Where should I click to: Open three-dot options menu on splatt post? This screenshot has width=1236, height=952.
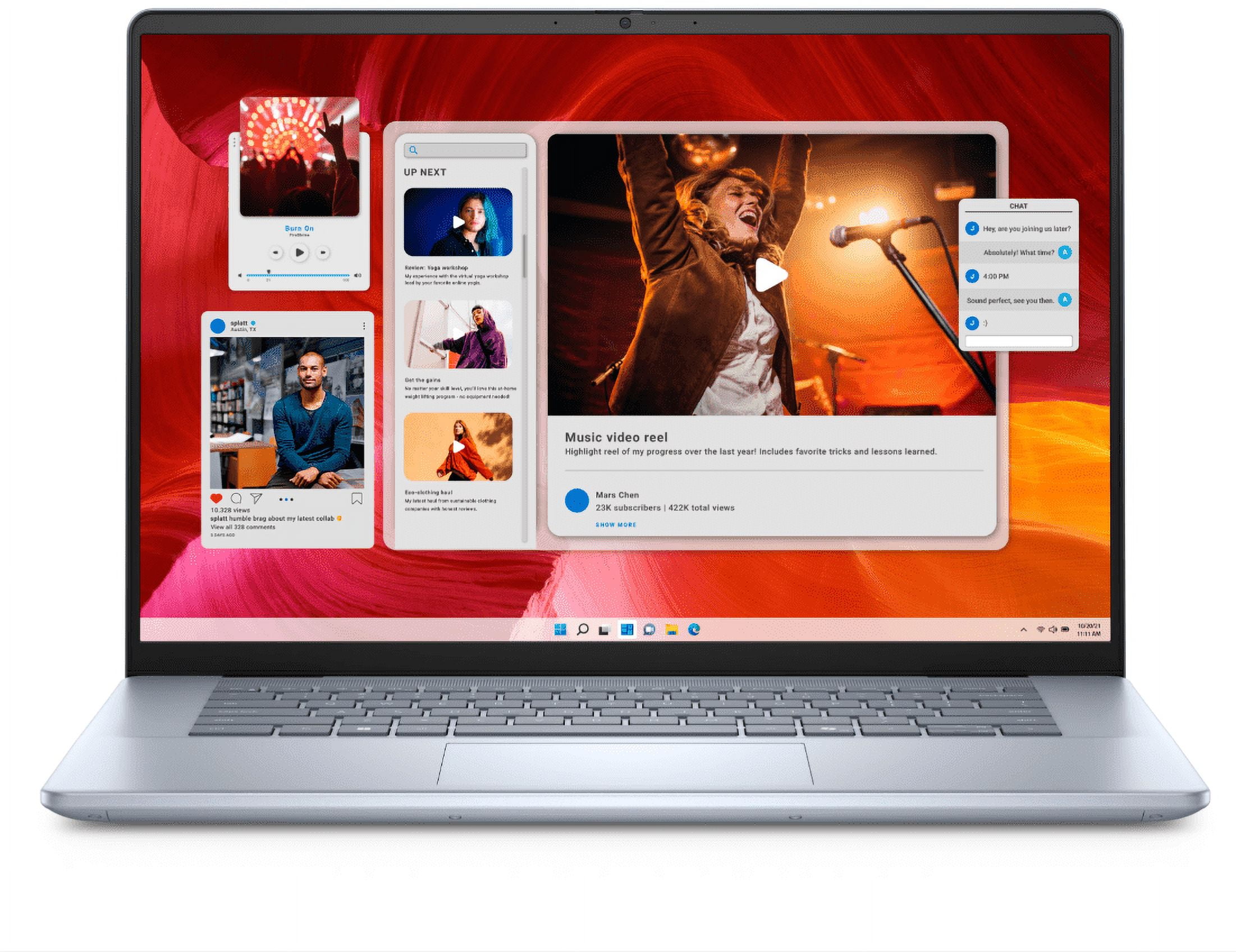(364, 326)
